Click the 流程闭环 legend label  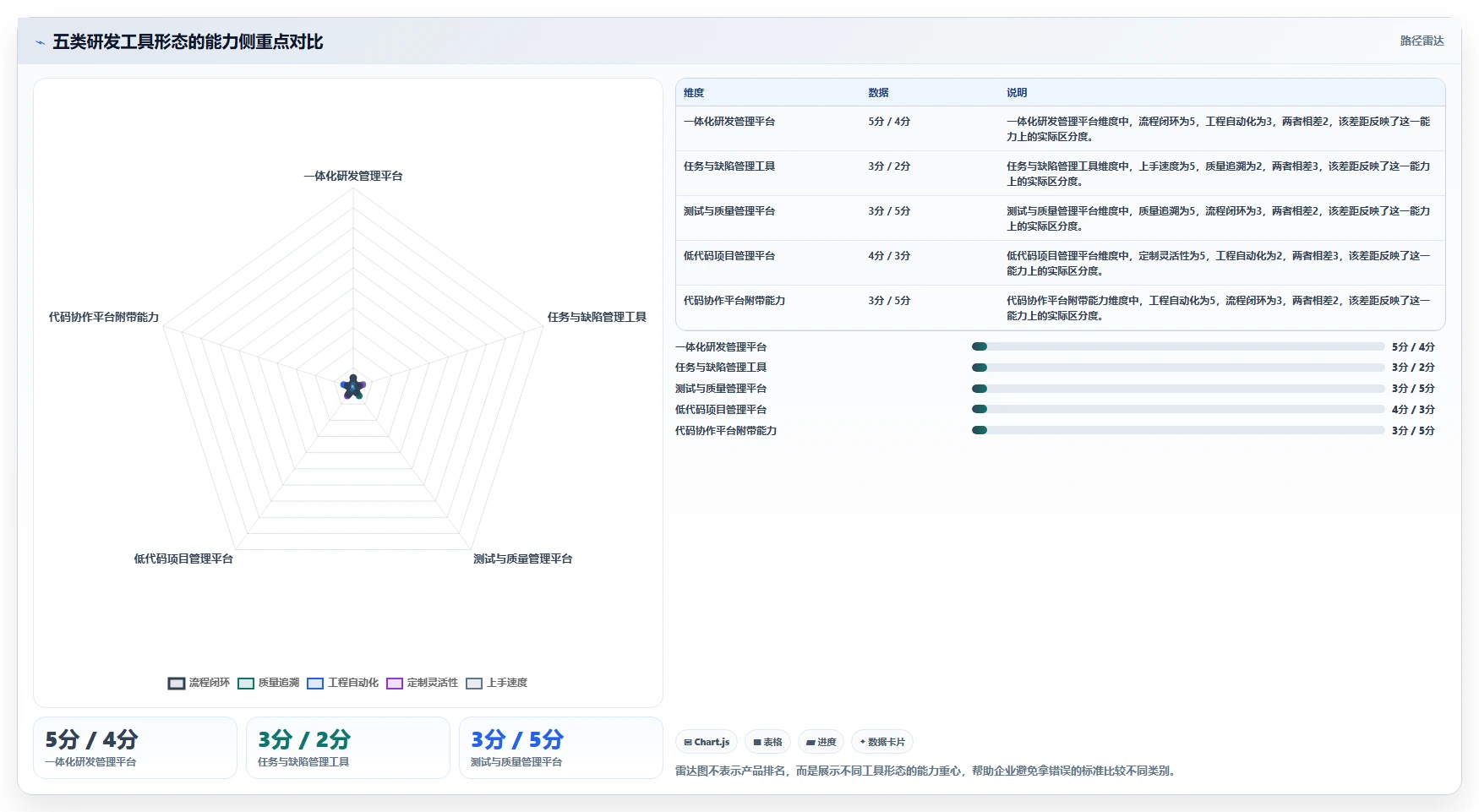tap(210, 683)
